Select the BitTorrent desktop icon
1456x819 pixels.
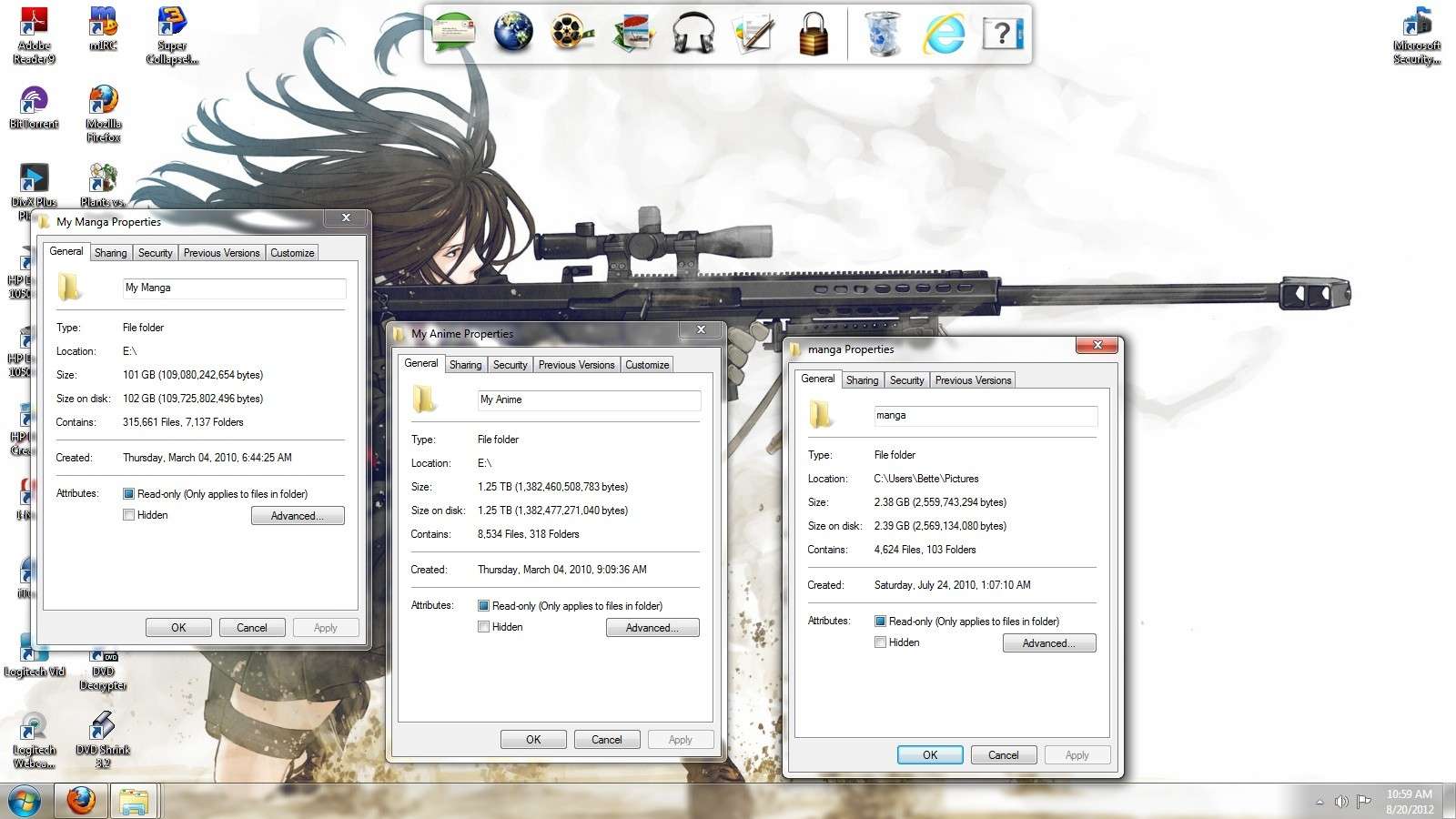pyautogui.click(x=34, y=107)
